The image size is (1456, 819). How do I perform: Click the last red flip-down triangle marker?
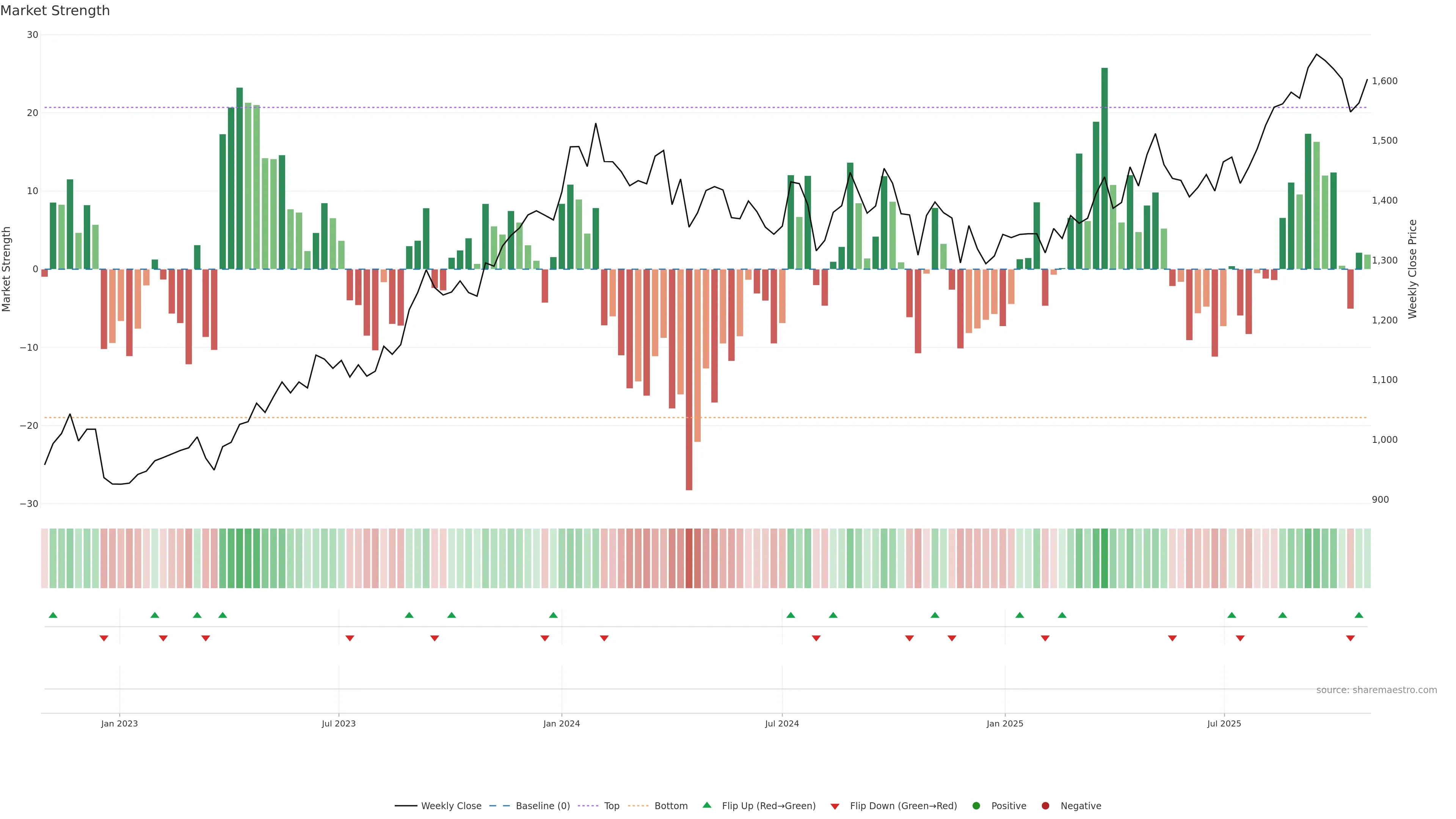(x=1350, y=638)
